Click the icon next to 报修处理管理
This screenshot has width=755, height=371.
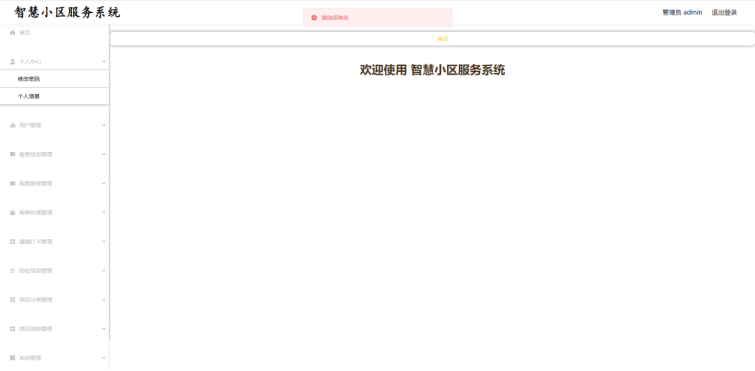(x=13, y=213)
